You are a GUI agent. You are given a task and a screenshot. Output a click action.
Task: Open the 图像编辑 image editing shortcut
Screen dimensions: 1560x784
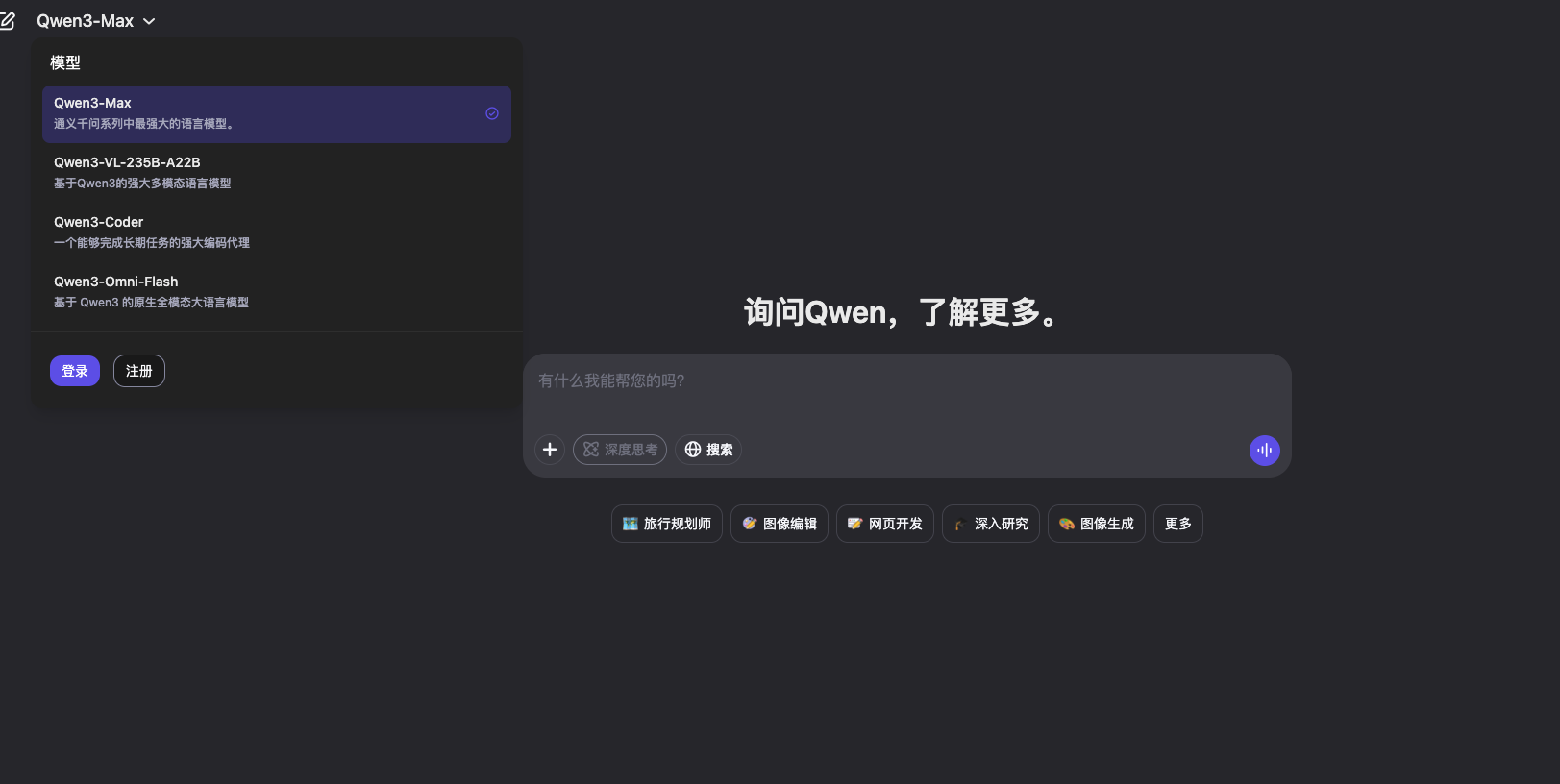point(780,524)
